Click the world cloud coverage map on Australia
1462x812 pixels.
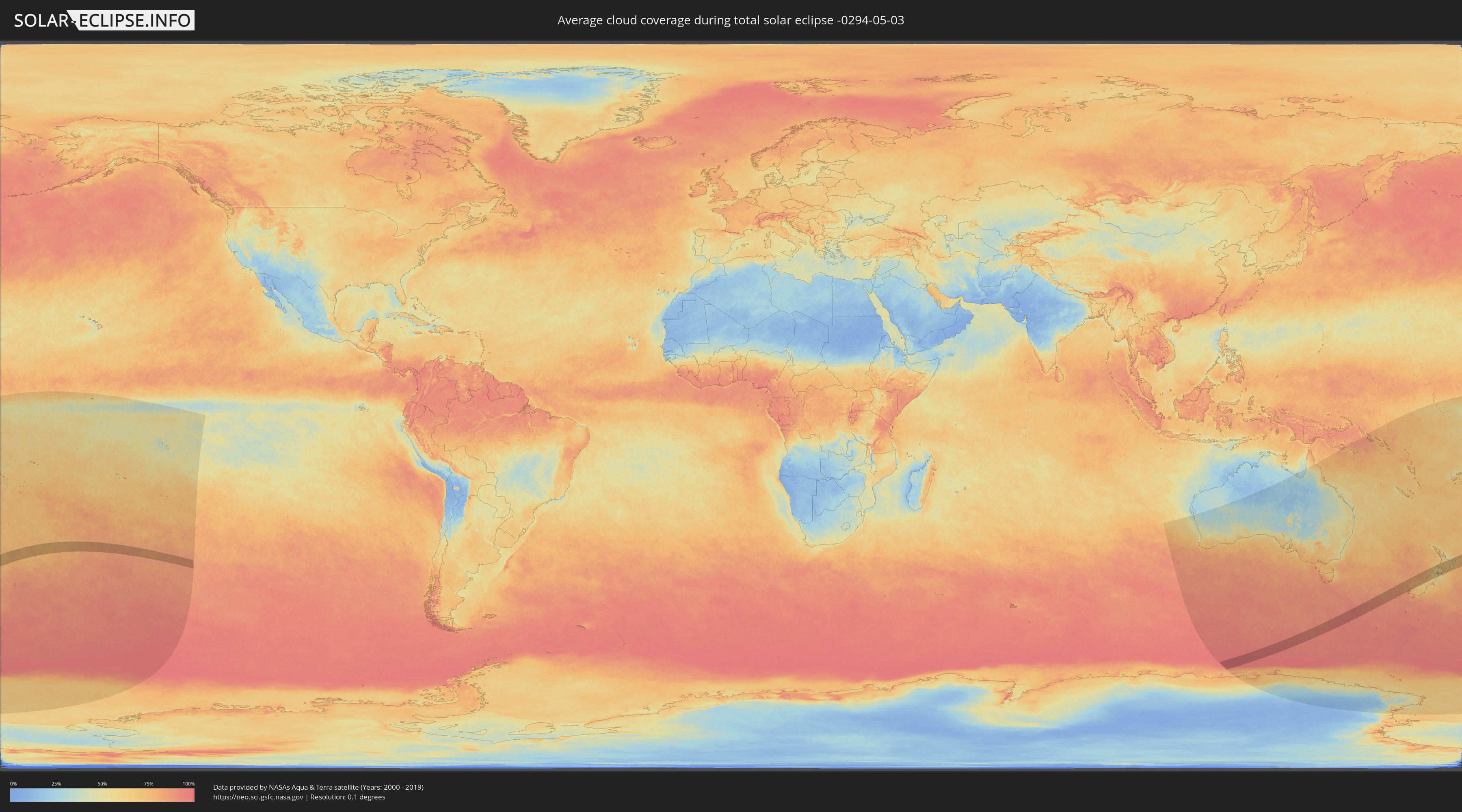[x=1271, y=511]
